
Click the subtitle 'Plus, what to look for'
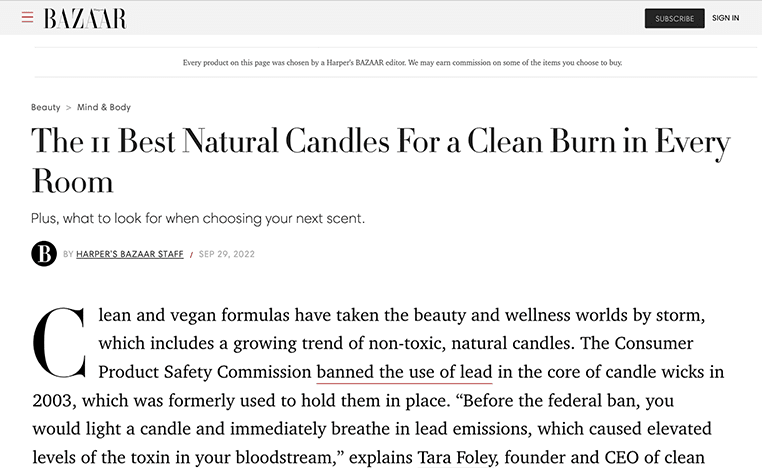point(198,219)
